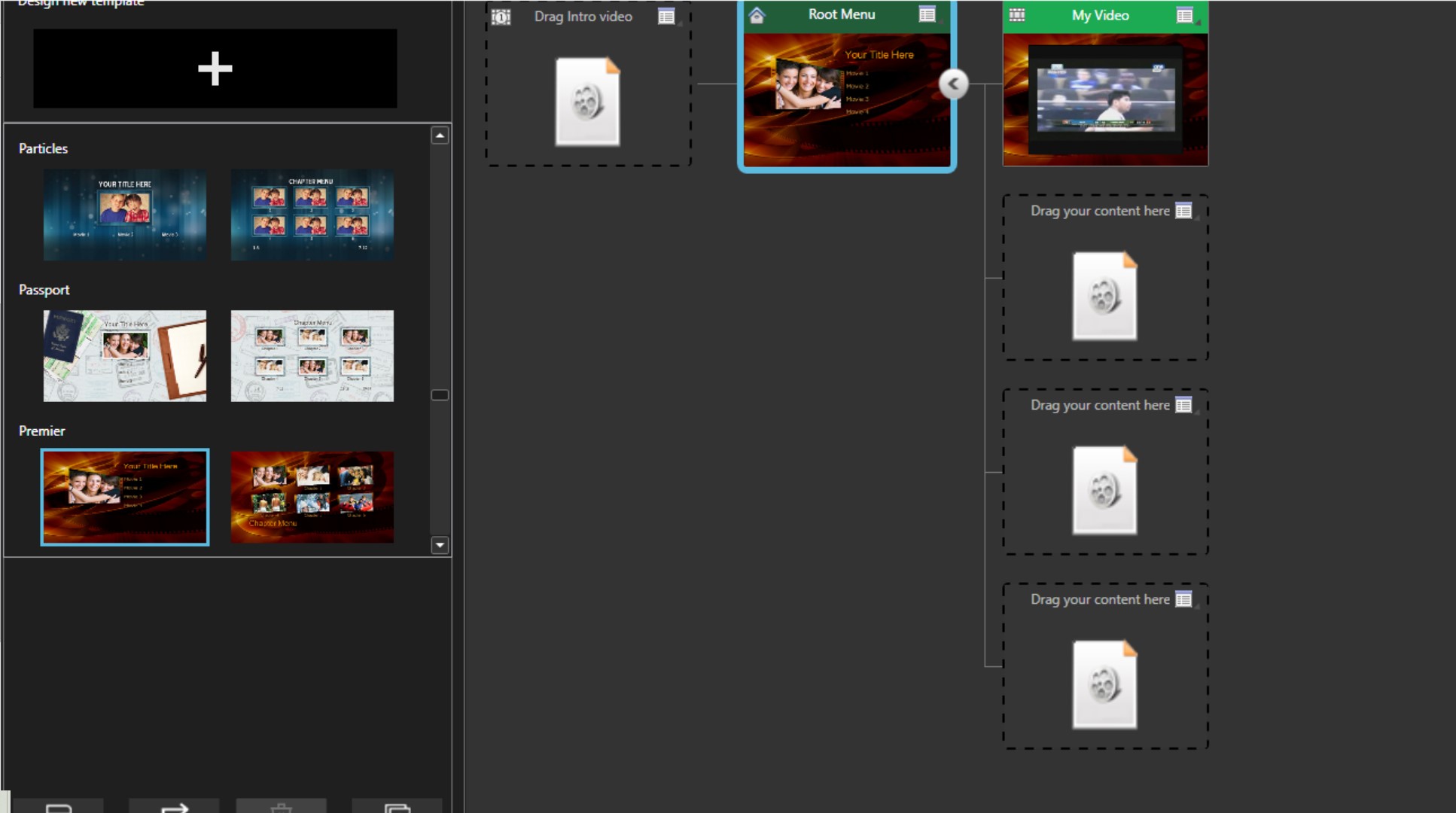Viewport: 1456px width, 813px height.
Task: Click the trash delete icon button
Action: 281,807
